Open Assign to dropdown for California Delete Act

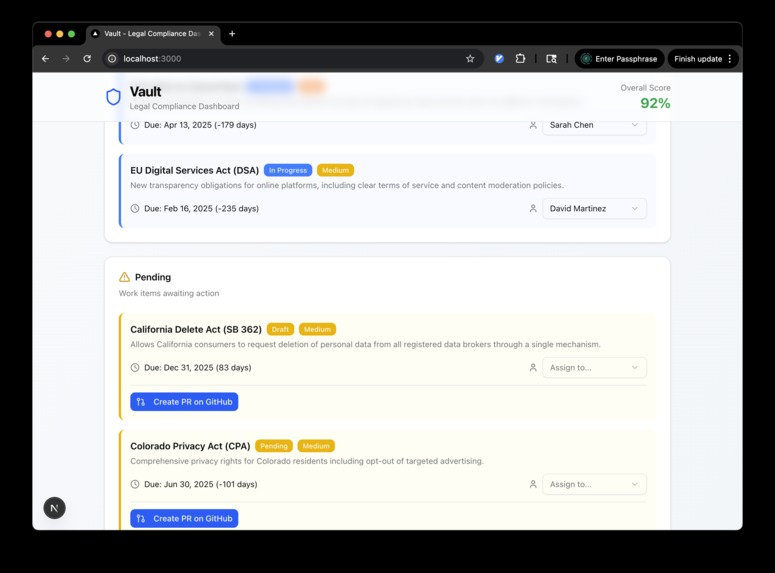pyautogui.click(x=594, y=367)
